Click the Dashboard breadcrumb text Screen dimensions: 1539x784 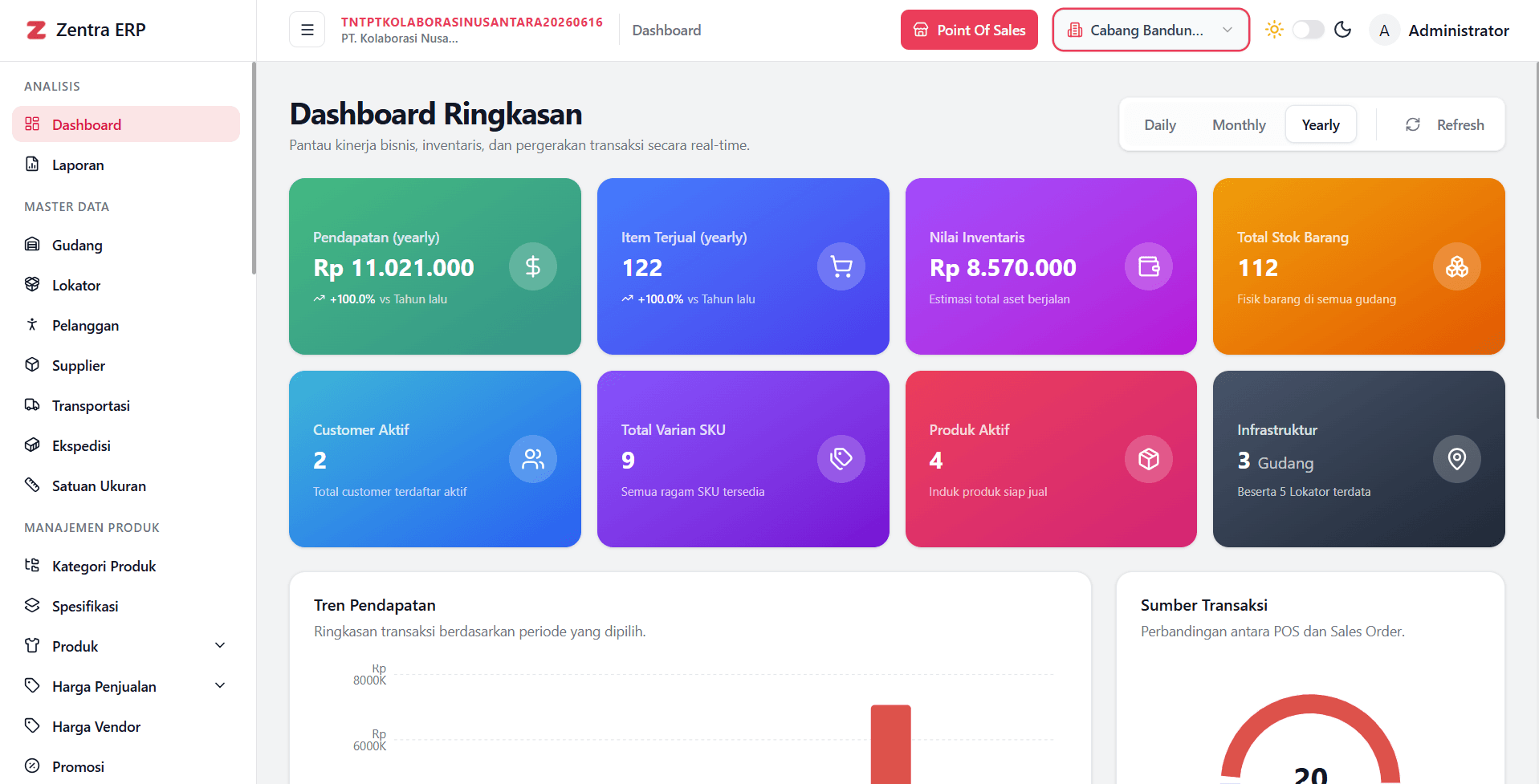point(666,30)
